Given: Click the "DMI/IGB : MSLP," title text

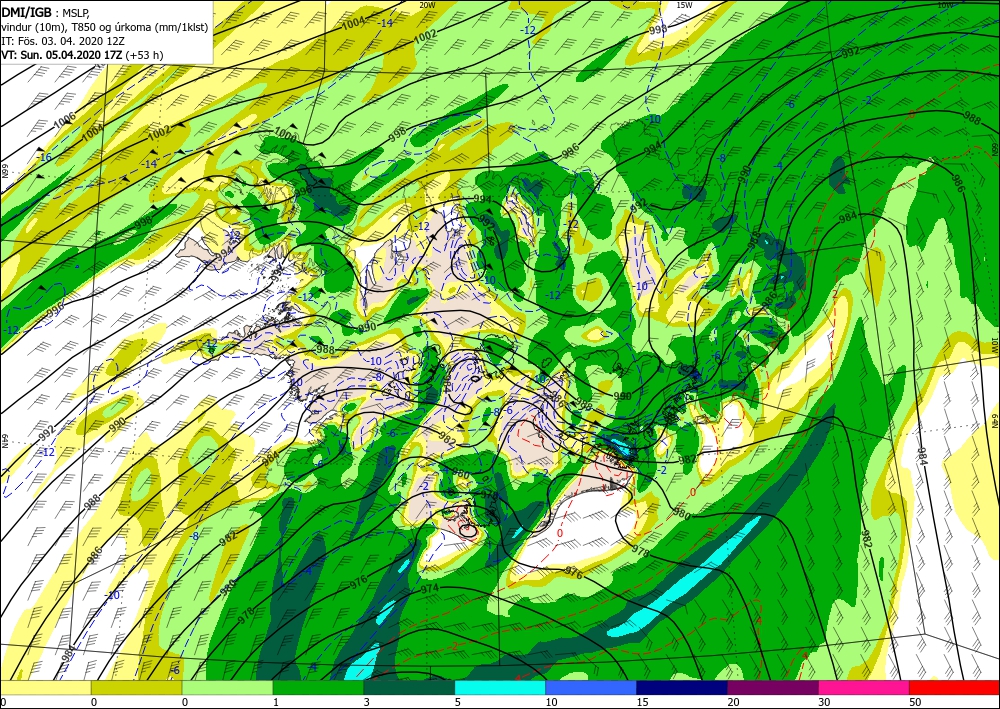Looking at the screenshot, I should (46, 12).
